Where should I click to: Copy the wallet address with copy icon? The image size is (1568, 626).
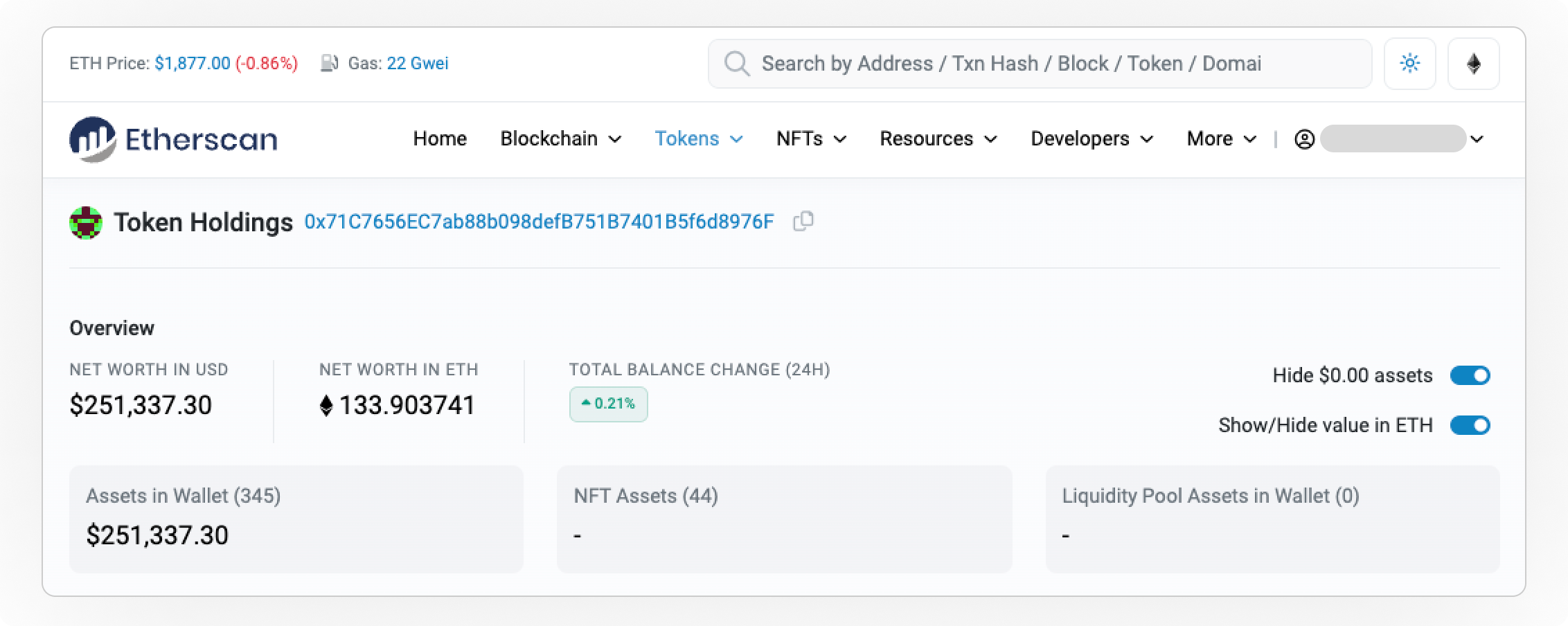tap(803, 222)
